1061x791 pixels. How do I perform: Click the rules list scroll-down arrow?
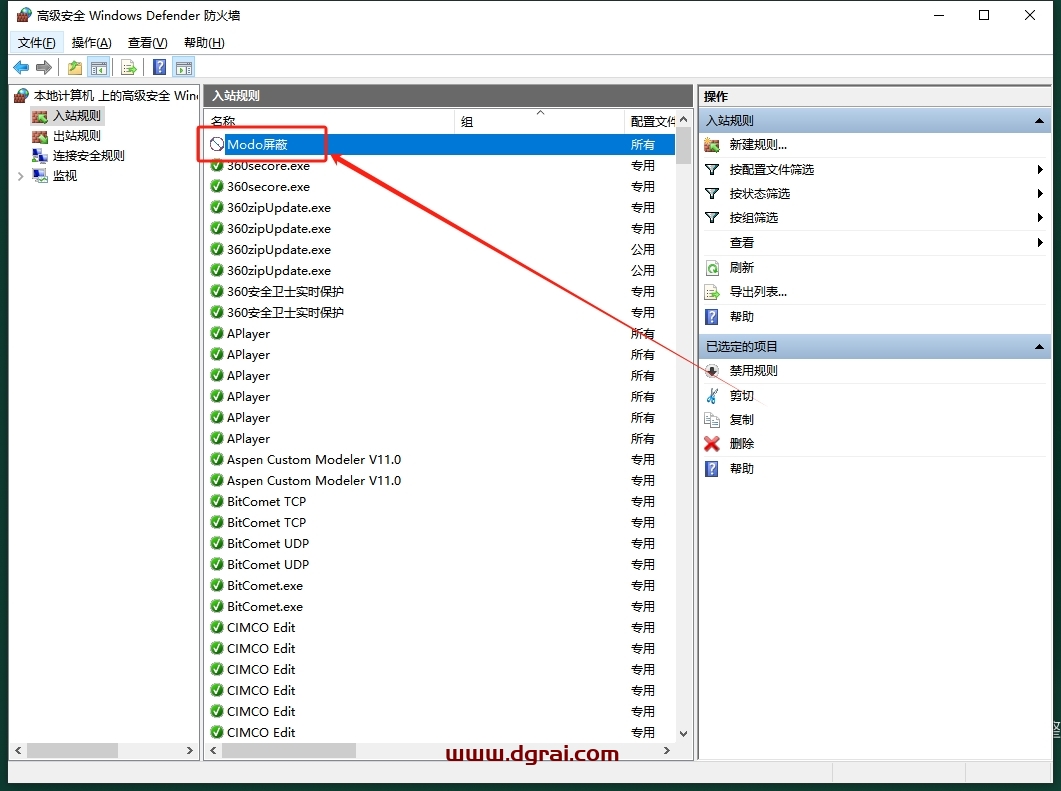683,733
